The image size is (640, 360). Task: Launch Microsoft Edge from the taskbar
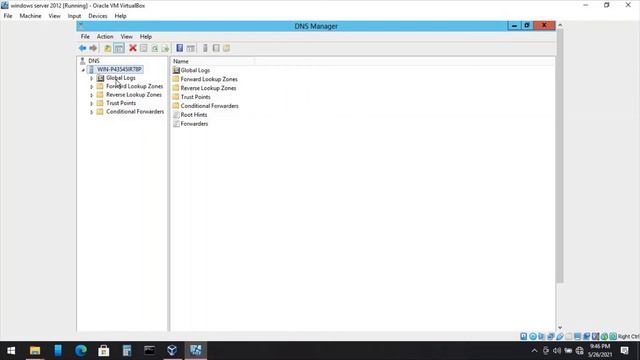point(81,350)
